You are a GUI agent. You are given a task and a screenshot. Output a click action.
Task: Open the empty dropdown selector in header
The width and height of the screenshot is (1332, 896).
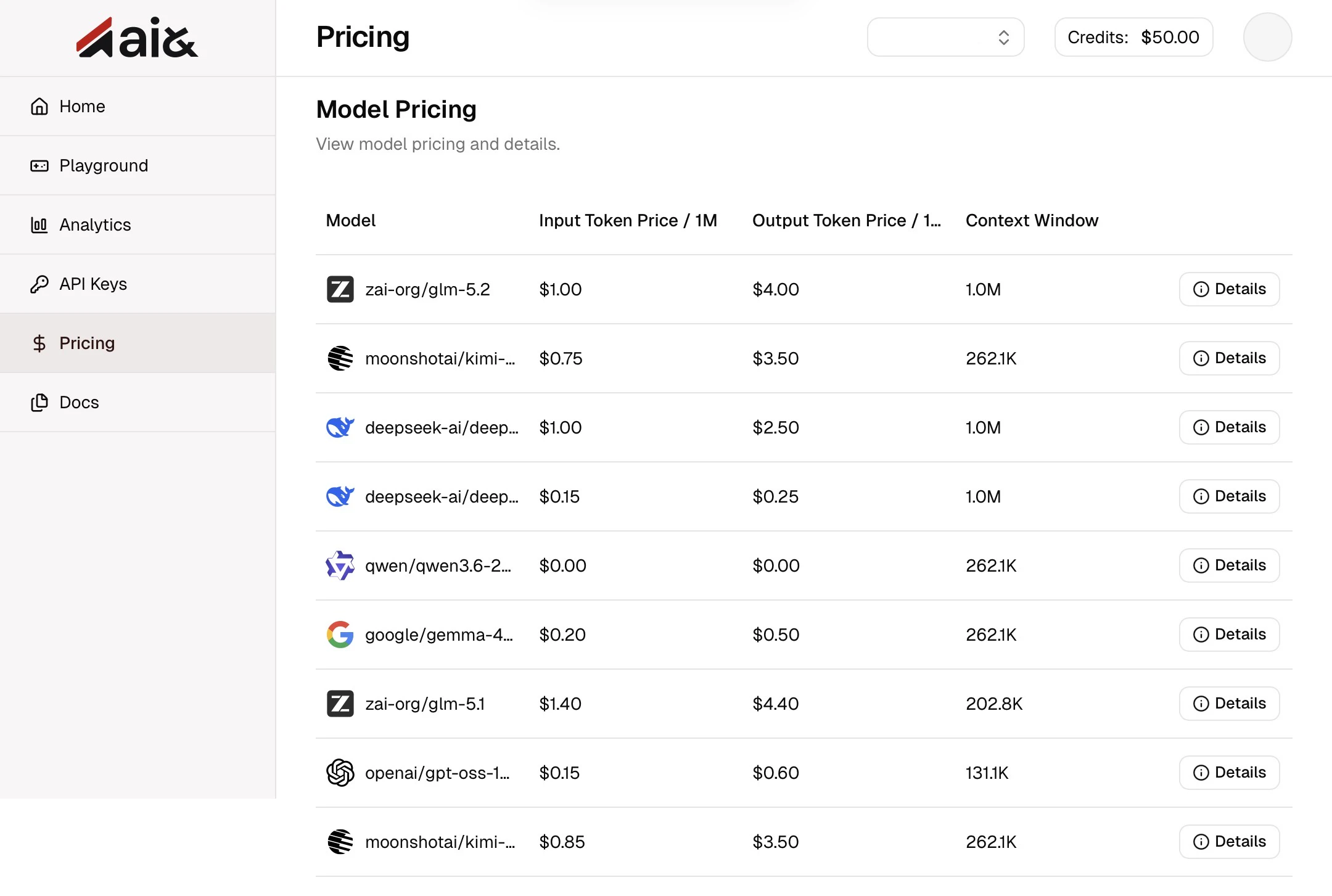coord(946,37)
